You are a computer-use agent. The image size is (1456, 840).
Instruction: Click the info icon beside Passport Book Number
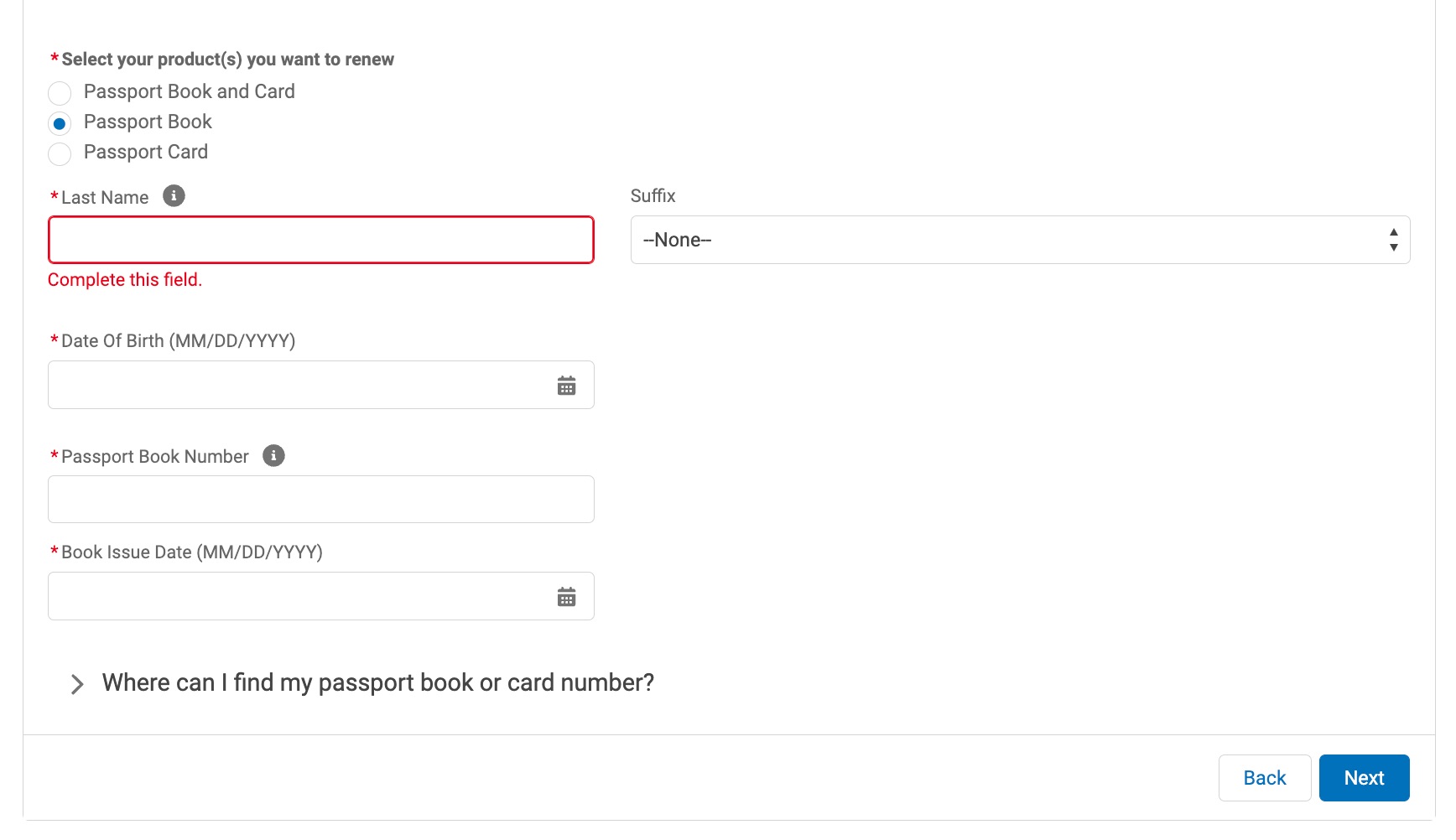tap(273, 455)
